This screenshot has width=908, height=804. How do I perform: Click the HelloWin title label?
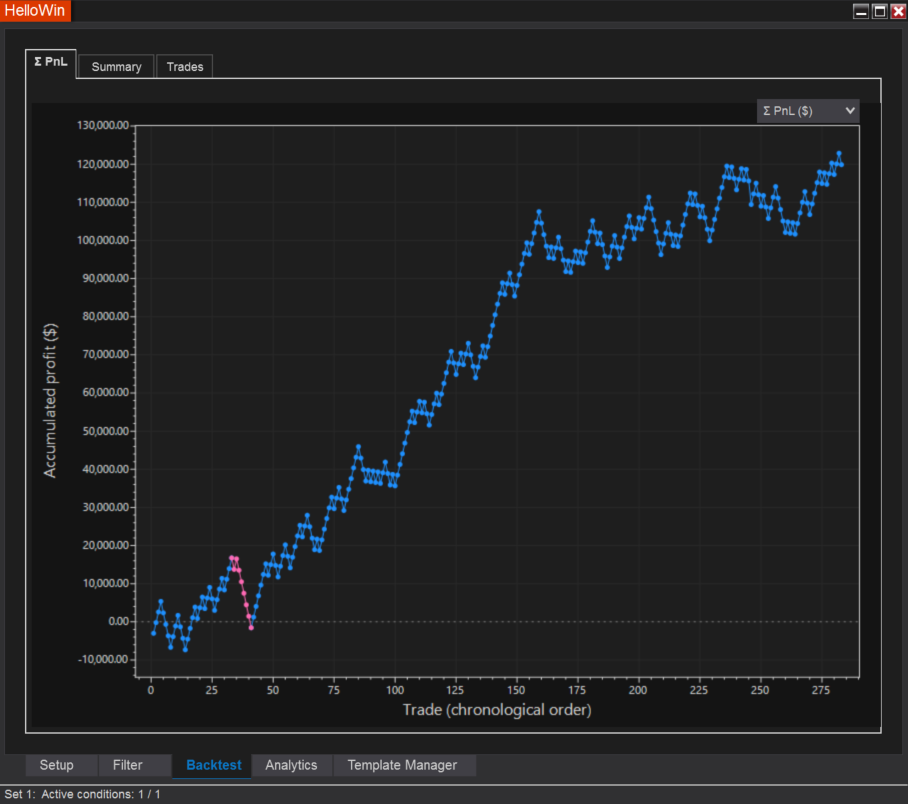(x=35, y=11)
